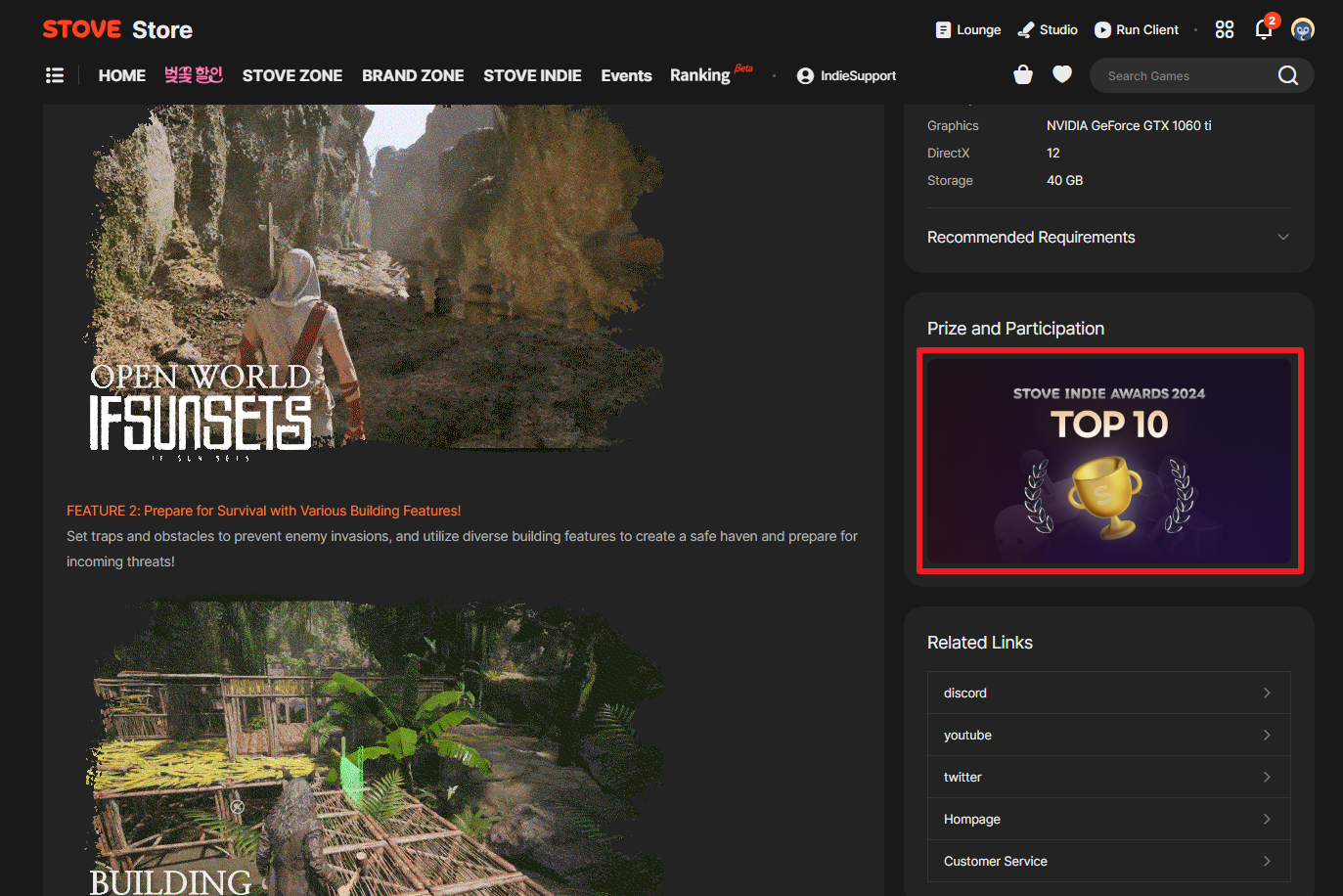Click the Open World Ifsunsets screenshot

(x=376, y=282)
